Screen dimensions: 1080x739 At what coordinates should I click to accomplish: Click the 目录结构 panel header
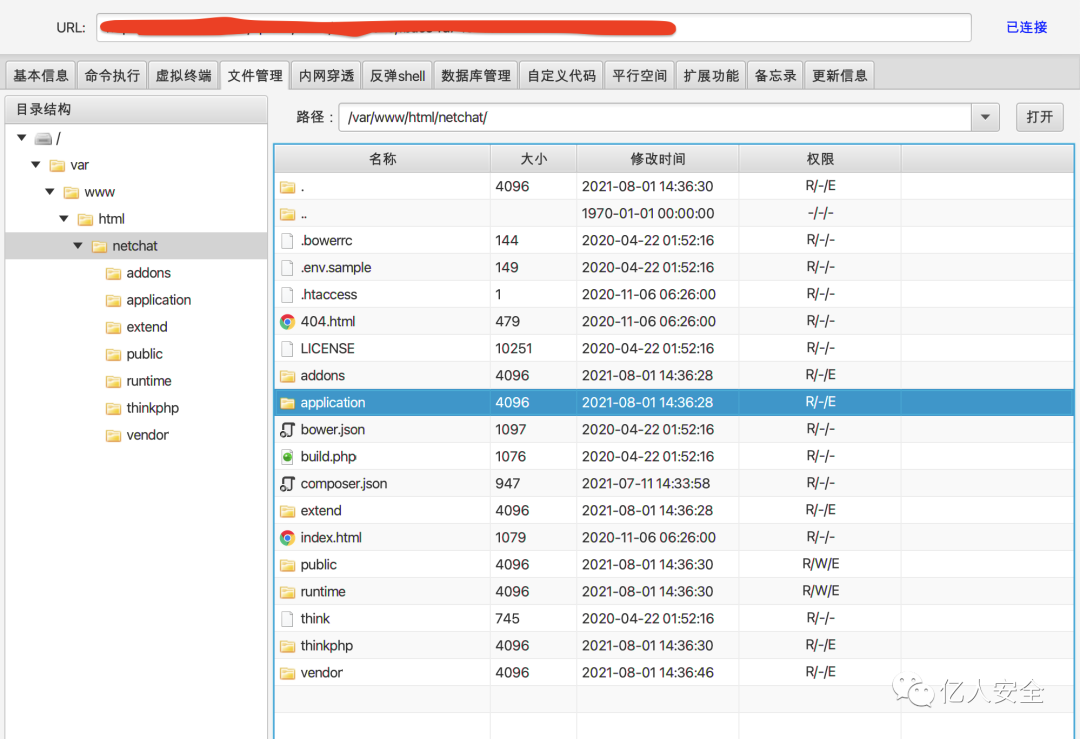[x=136, y=110]
